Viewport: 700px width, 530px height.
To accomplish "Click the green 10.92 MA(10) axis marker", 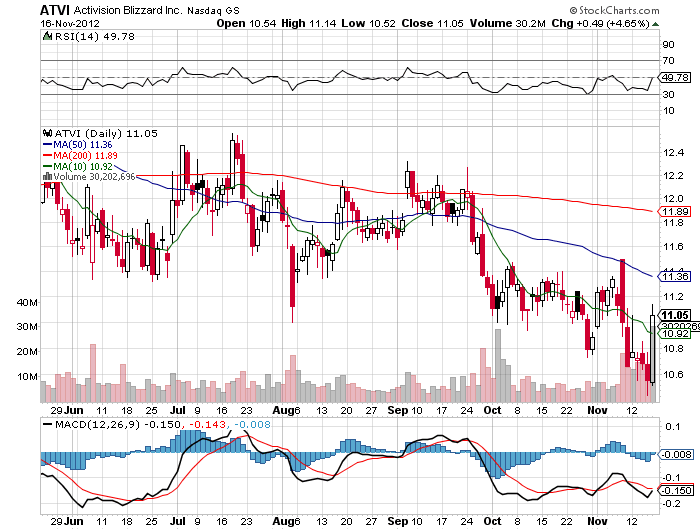I will click(675, 334).
